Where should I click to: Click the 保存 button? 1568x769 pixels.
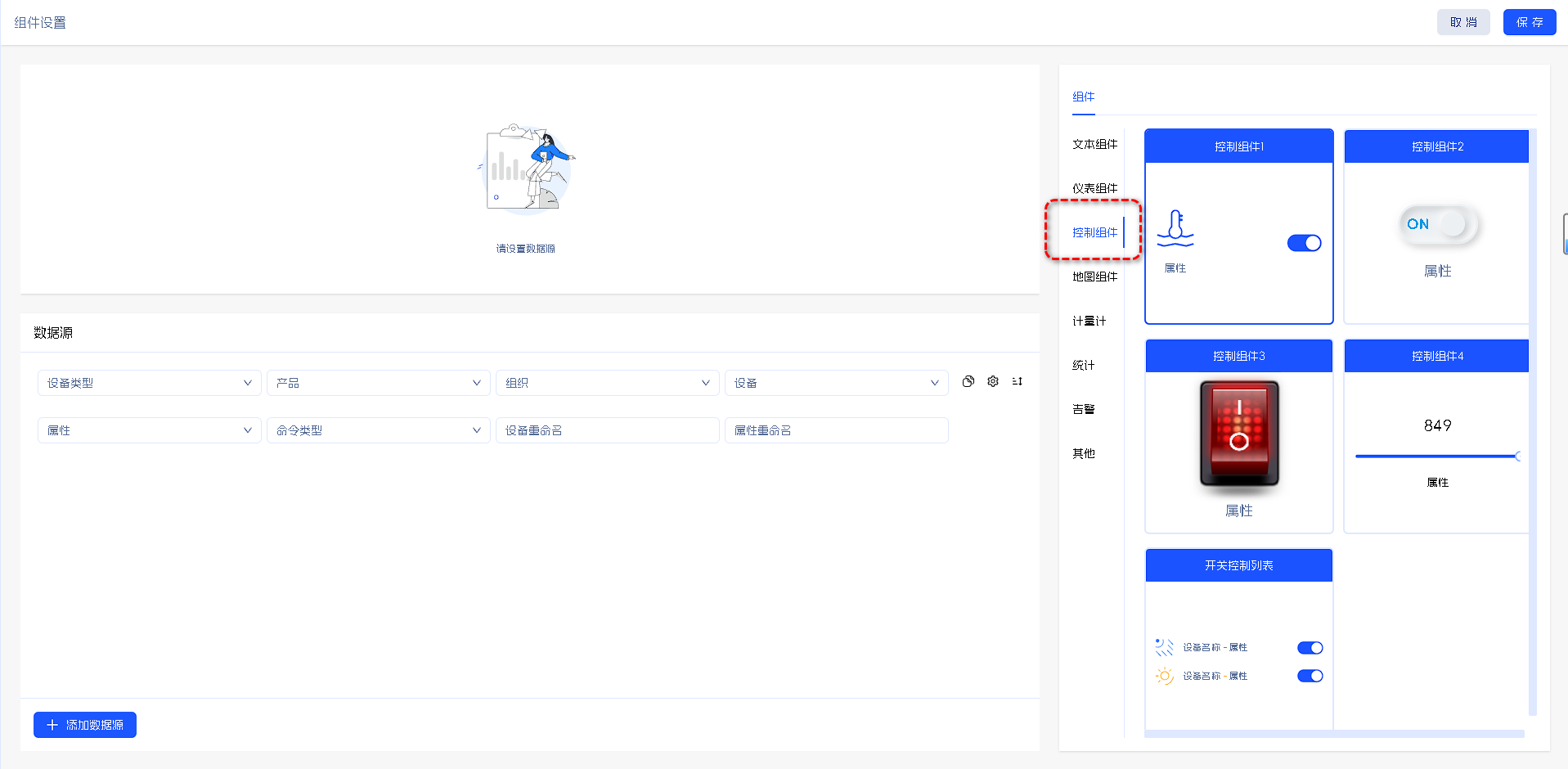(1529, 22)
